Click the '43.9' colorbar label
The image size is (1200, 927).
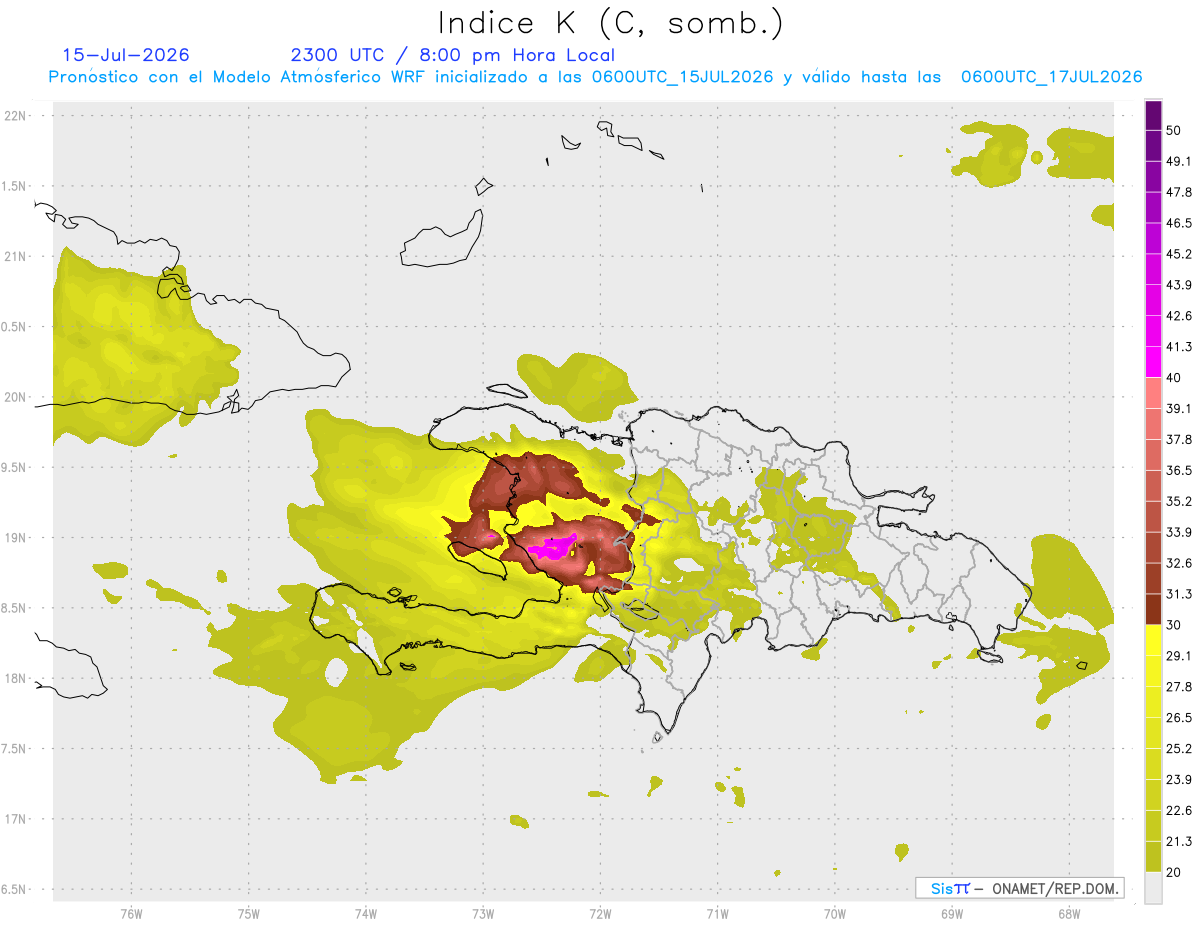1178,285
